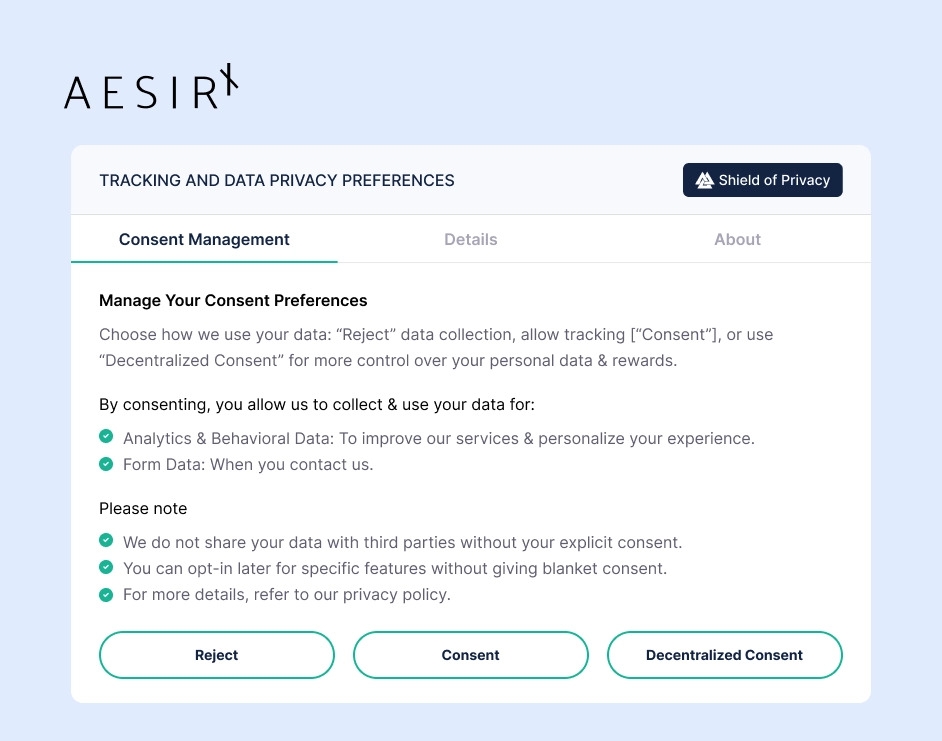Click the Manage Your Consent Preferences heading

[232, 300]
